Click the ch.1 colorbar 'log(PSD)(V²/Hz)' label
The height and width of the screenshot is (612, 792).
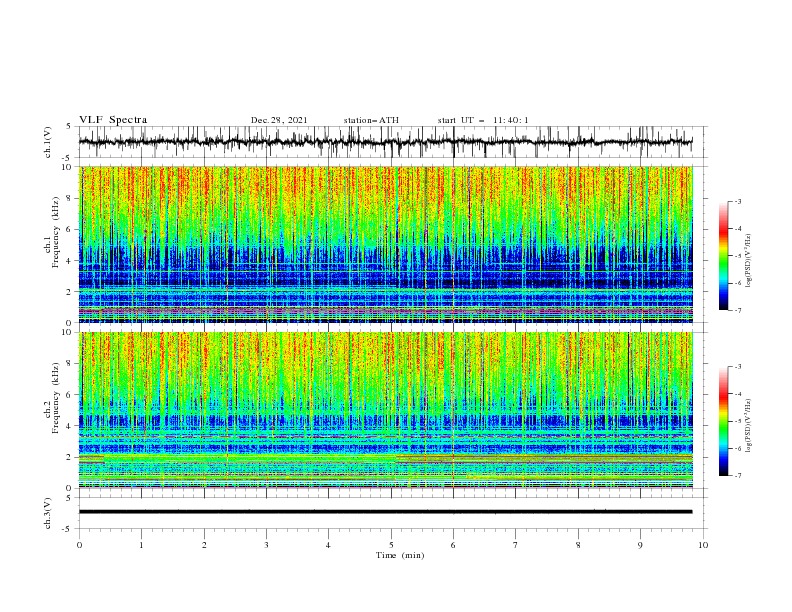click(748, 261)
